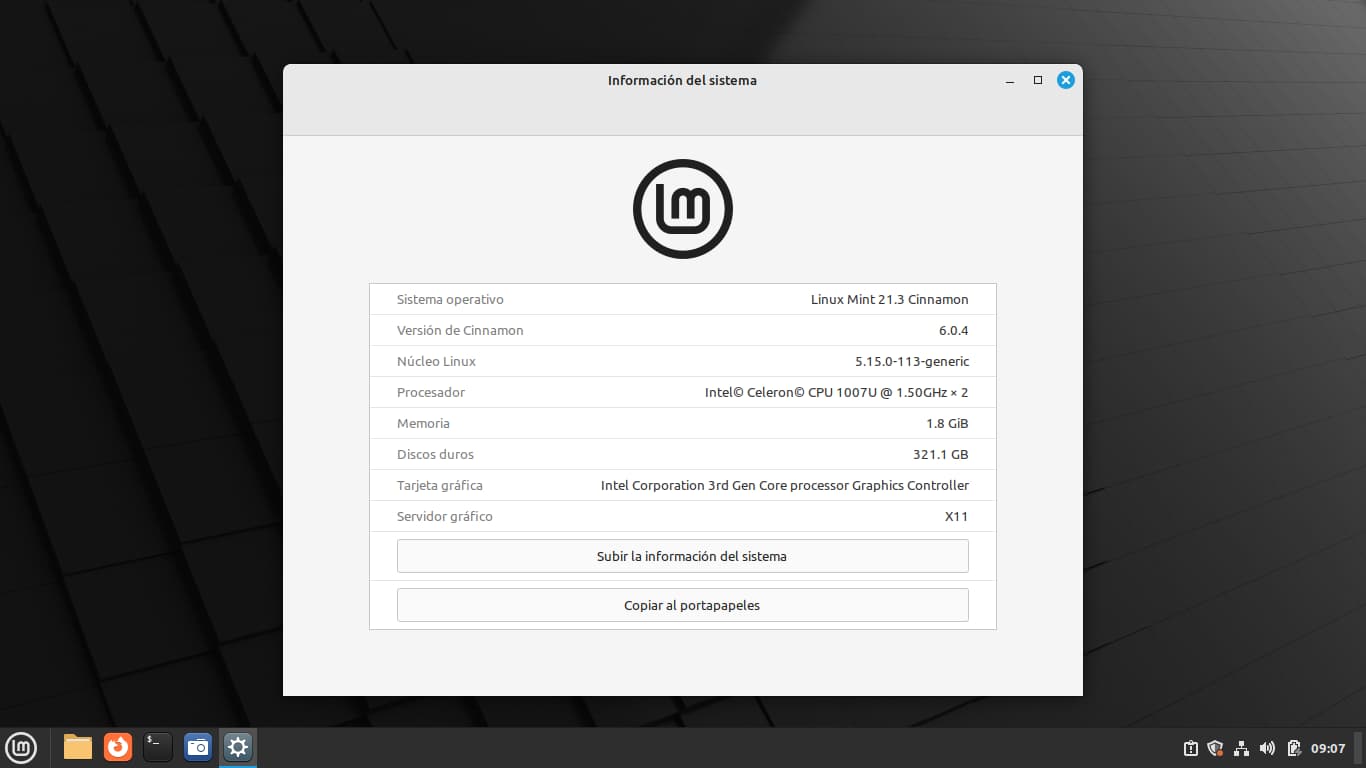Open the Linux Mint start menu

tap(21, 747)
